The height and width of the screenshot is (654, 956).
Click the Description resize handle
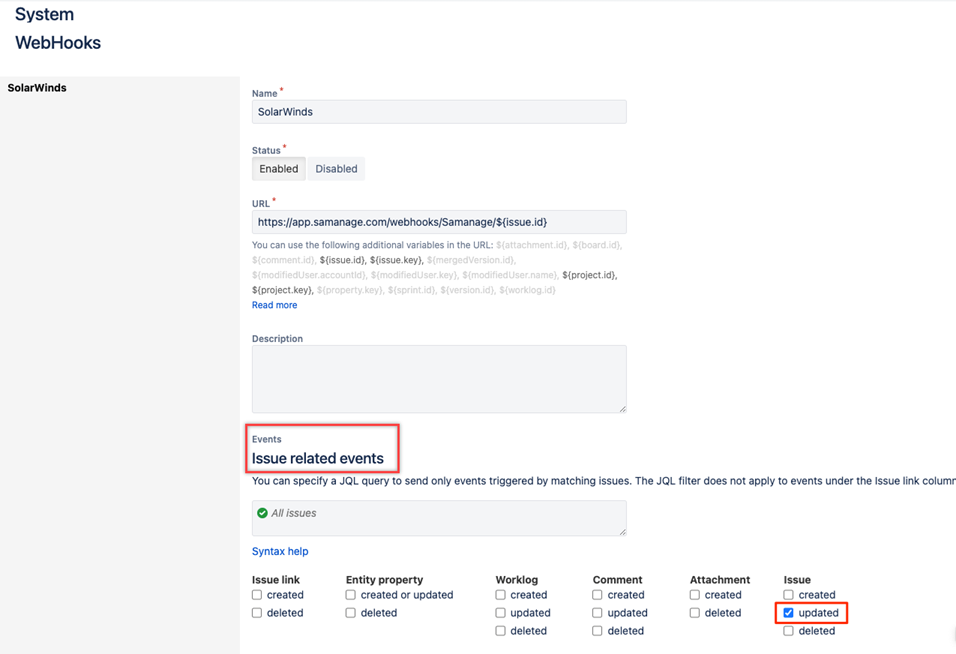(x=622, y=409)
